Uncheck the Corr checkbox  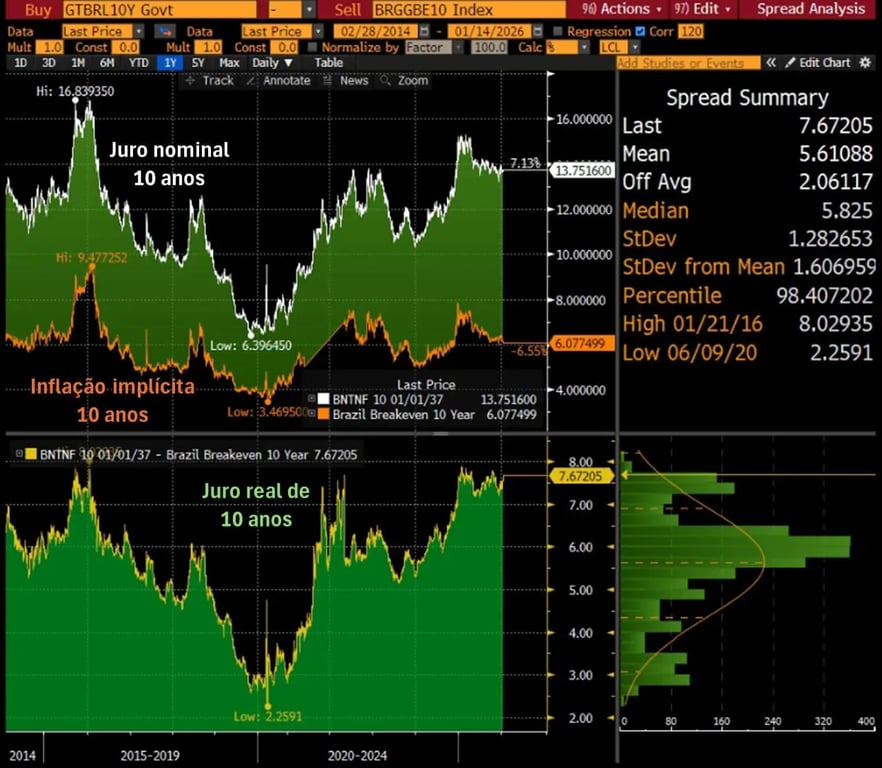pyautogui.click(x=641, y=32)
